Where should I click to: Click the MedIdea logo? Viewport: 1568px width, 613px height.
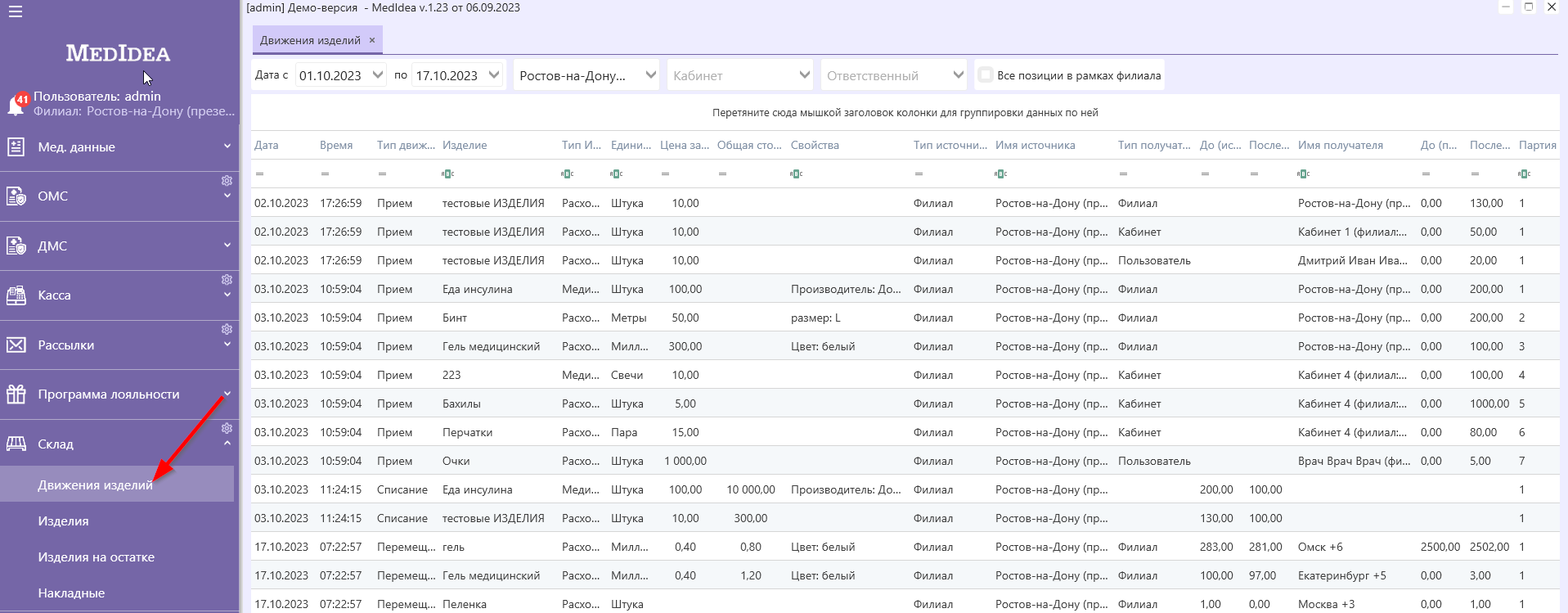pyautogui.click(x=118, y=54)
